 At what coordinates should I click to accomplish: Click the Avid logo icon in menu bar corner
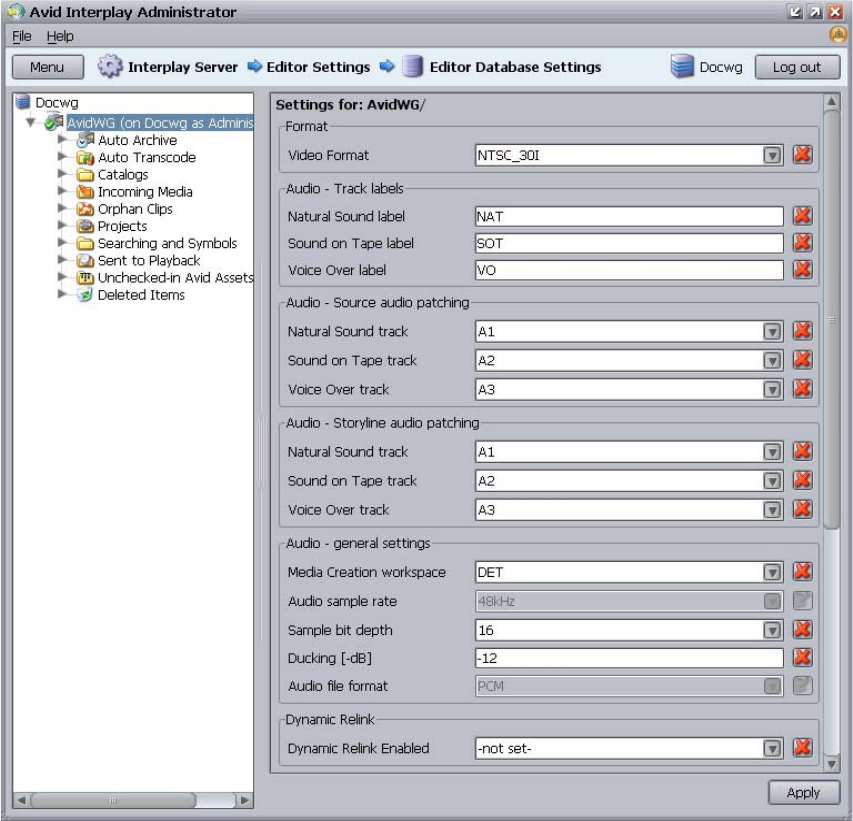(x=838, y=35)
